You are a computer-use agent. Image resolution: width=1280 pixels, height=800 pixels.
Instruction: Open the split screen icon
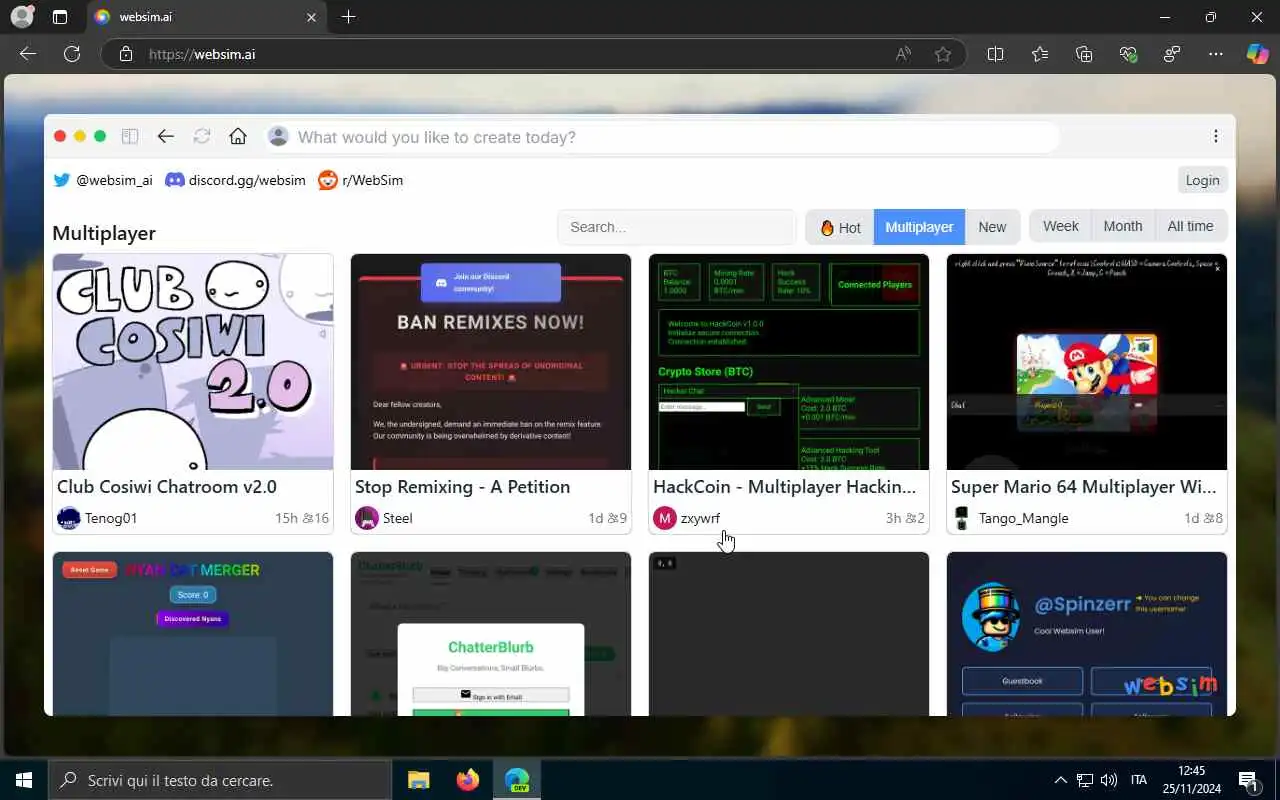[995, 54]
